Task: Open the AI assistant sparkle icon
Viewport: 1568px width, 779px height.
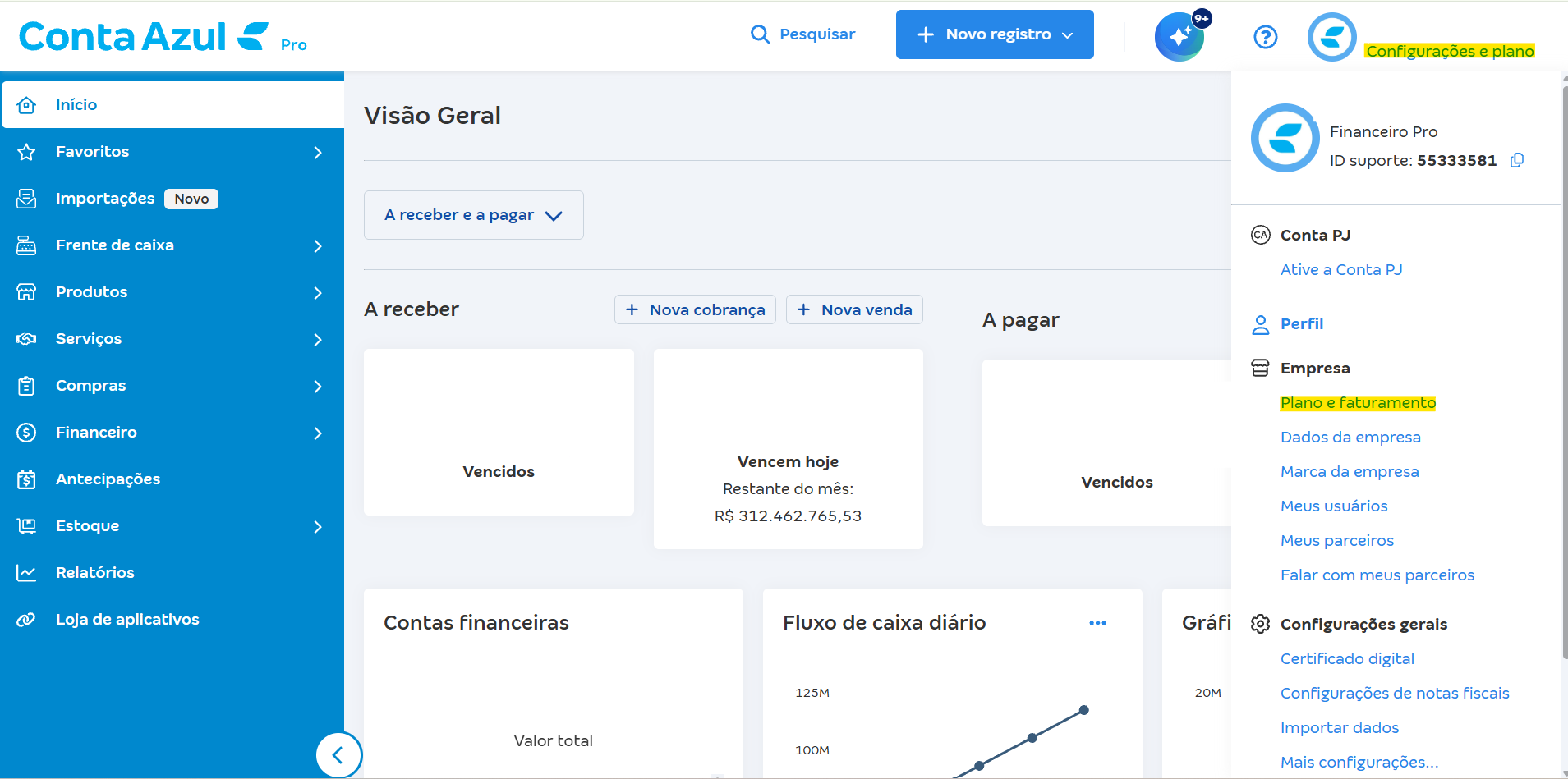Action: [x=1179, y=37]
